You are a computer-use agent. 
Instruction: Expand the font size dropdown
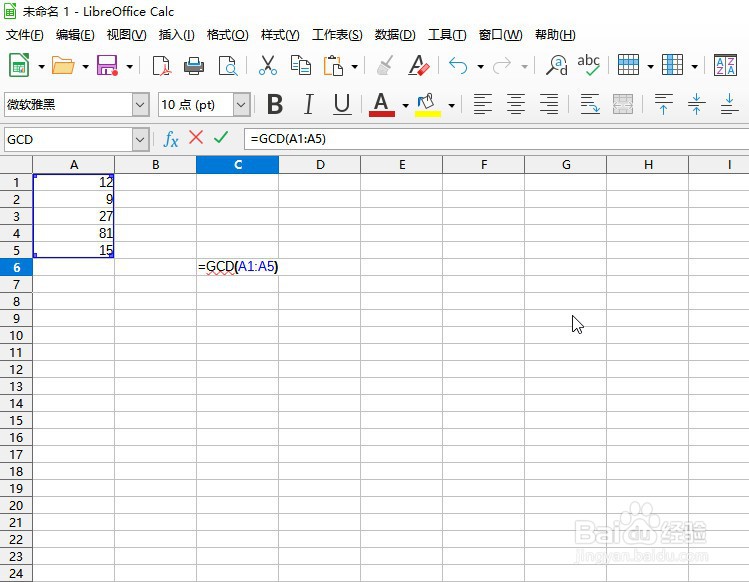[242, 105]
